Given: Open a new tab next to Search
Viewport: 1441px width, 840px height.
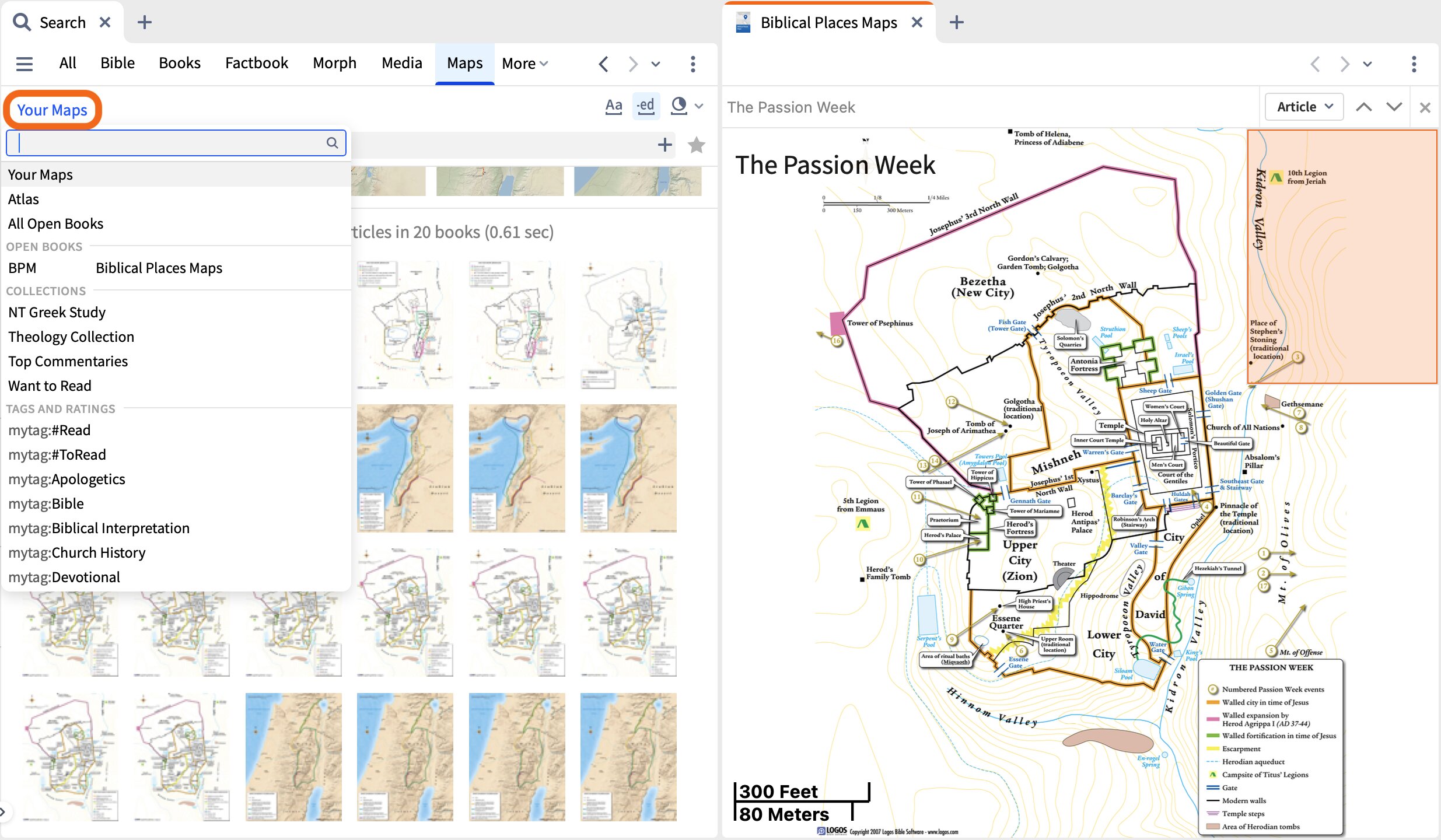Looking at the screenshot, I should [x=144, y=22].
